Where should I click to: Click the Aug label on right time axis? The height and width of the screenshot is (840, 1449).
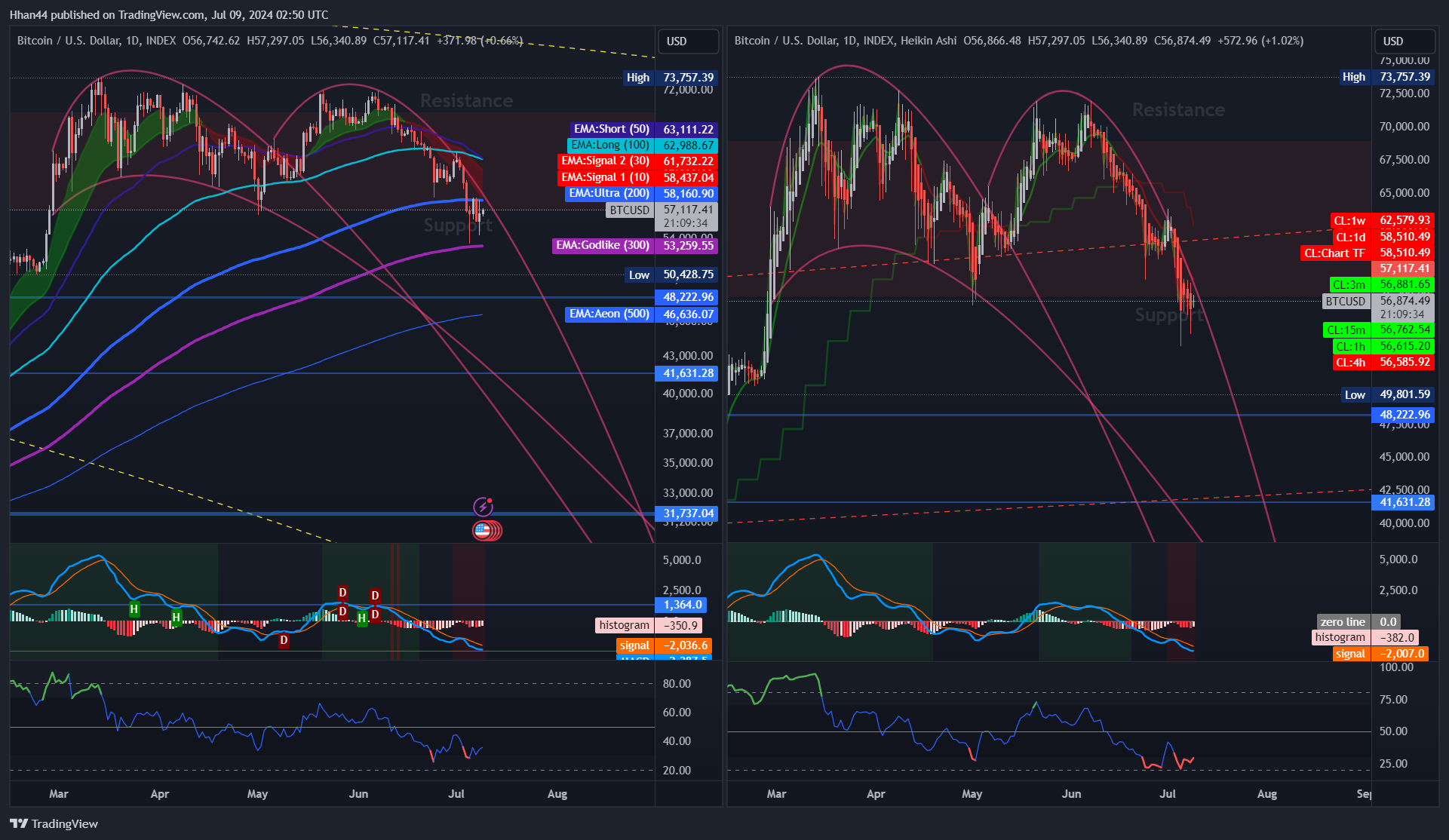coord(1267,794)
